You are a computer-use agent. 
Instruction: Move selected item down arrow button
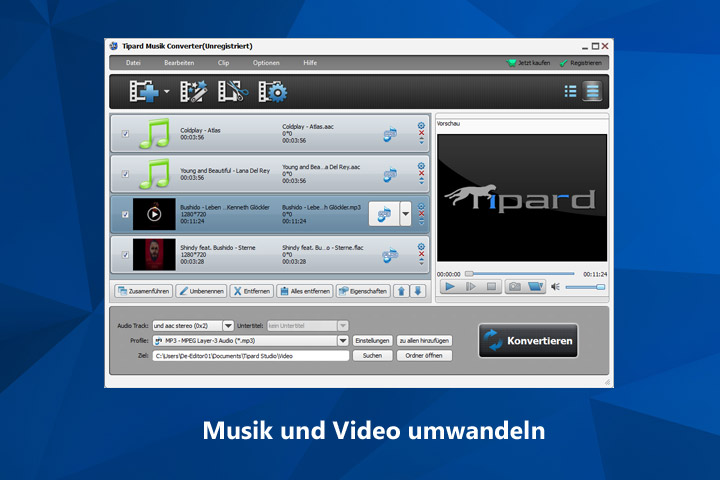(418, 291)
